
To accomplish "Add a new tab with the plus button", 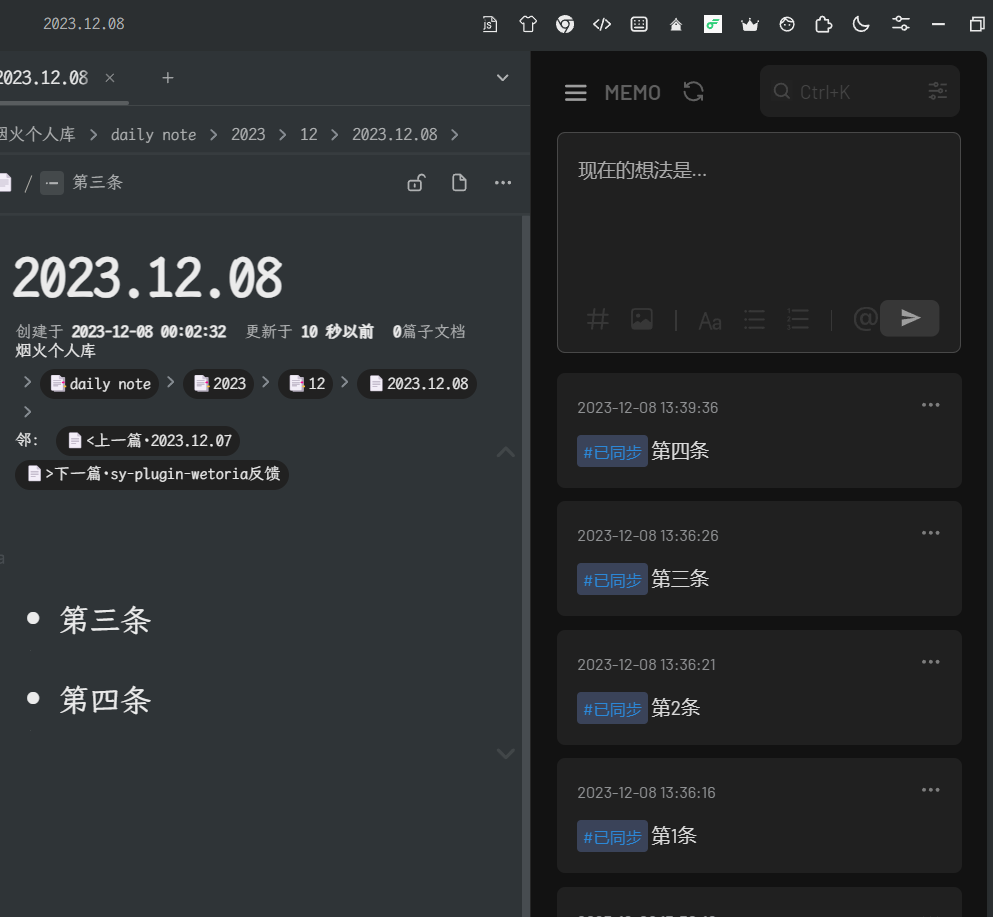I will click(168, 78).
